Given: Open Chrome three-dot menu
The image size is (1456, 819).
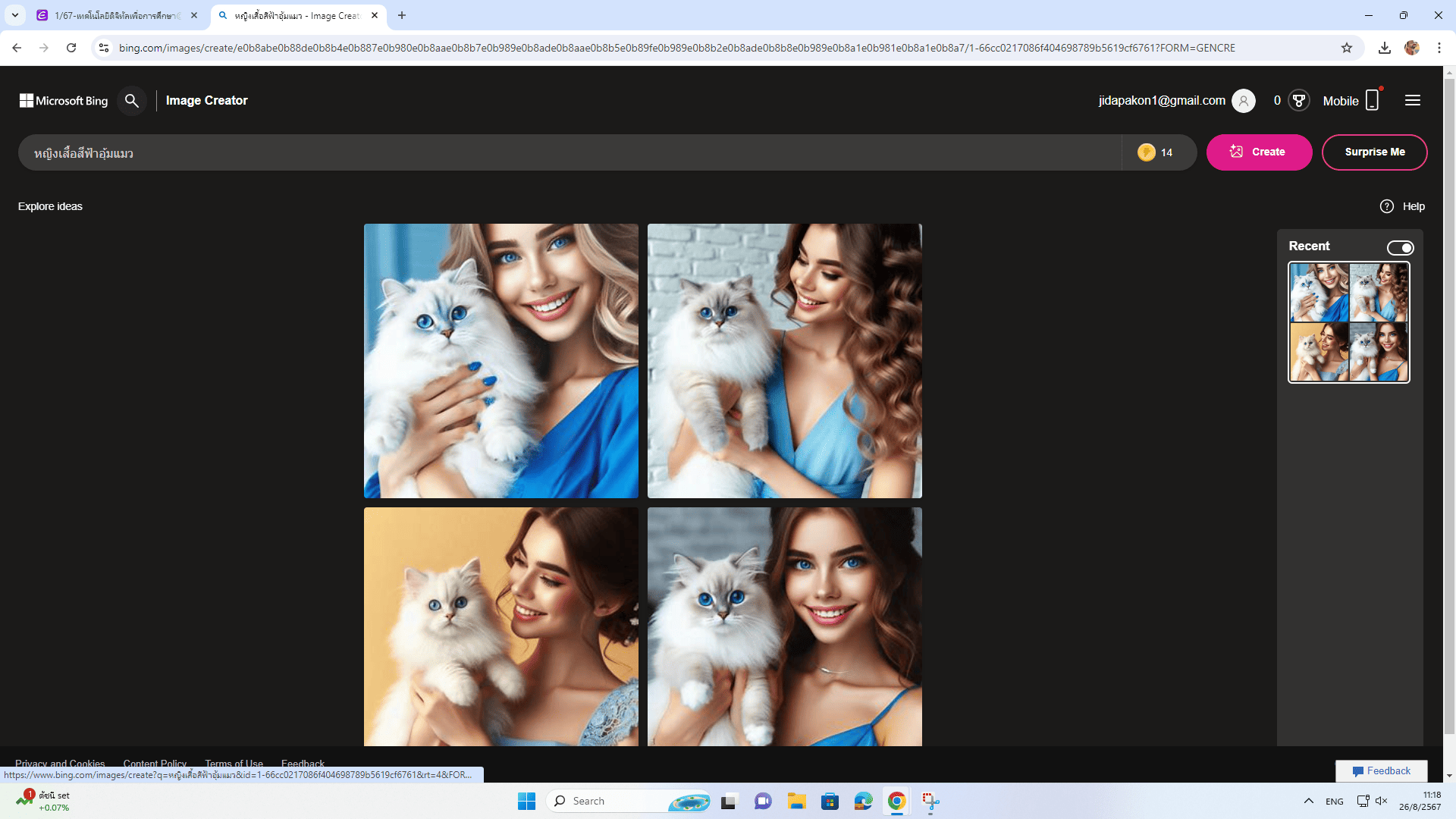Looking at the screenshot, I should click(1439, 48).
